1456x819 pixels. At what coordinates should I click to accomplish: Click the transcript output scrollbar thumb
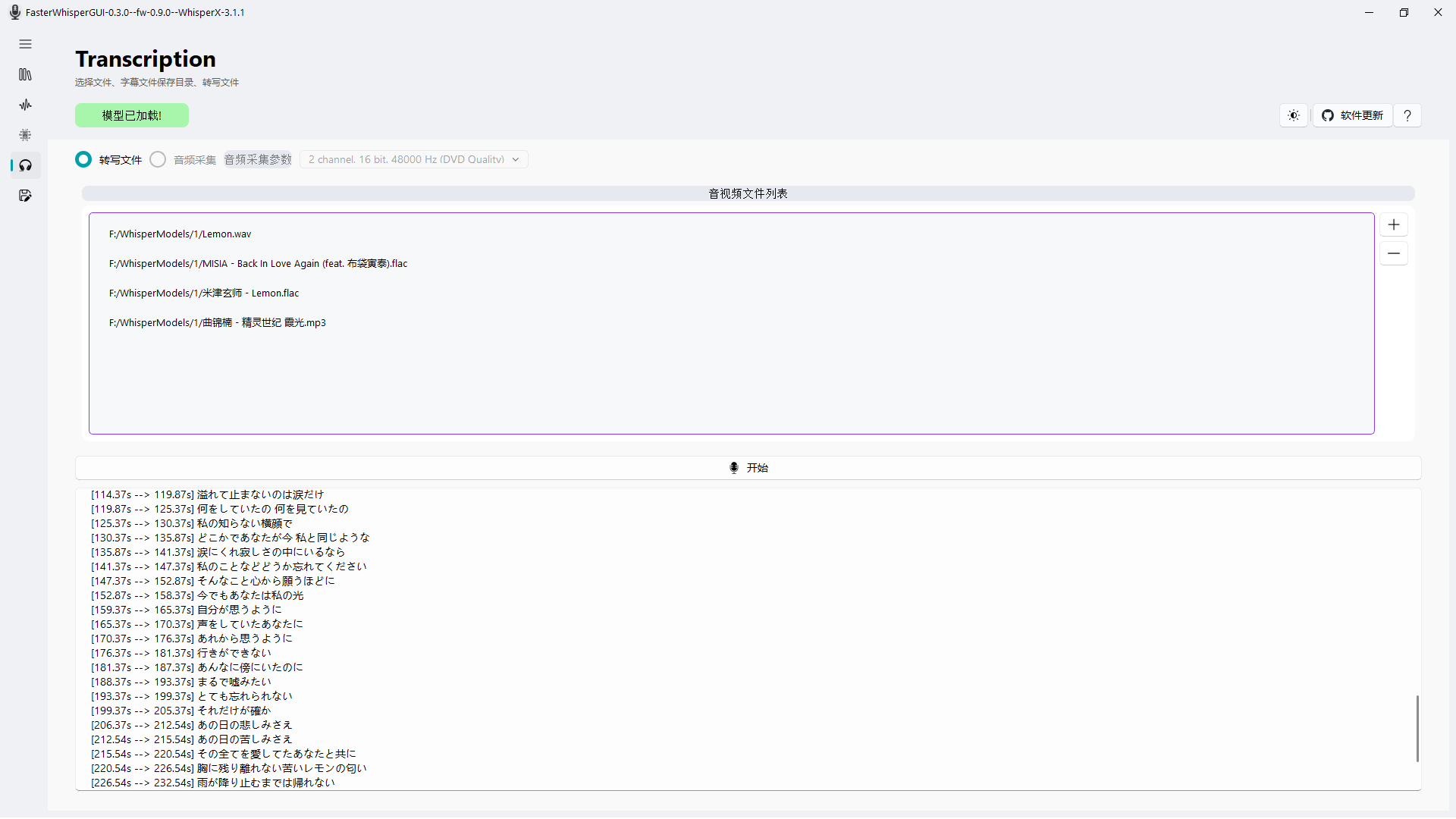(1417, 728)
